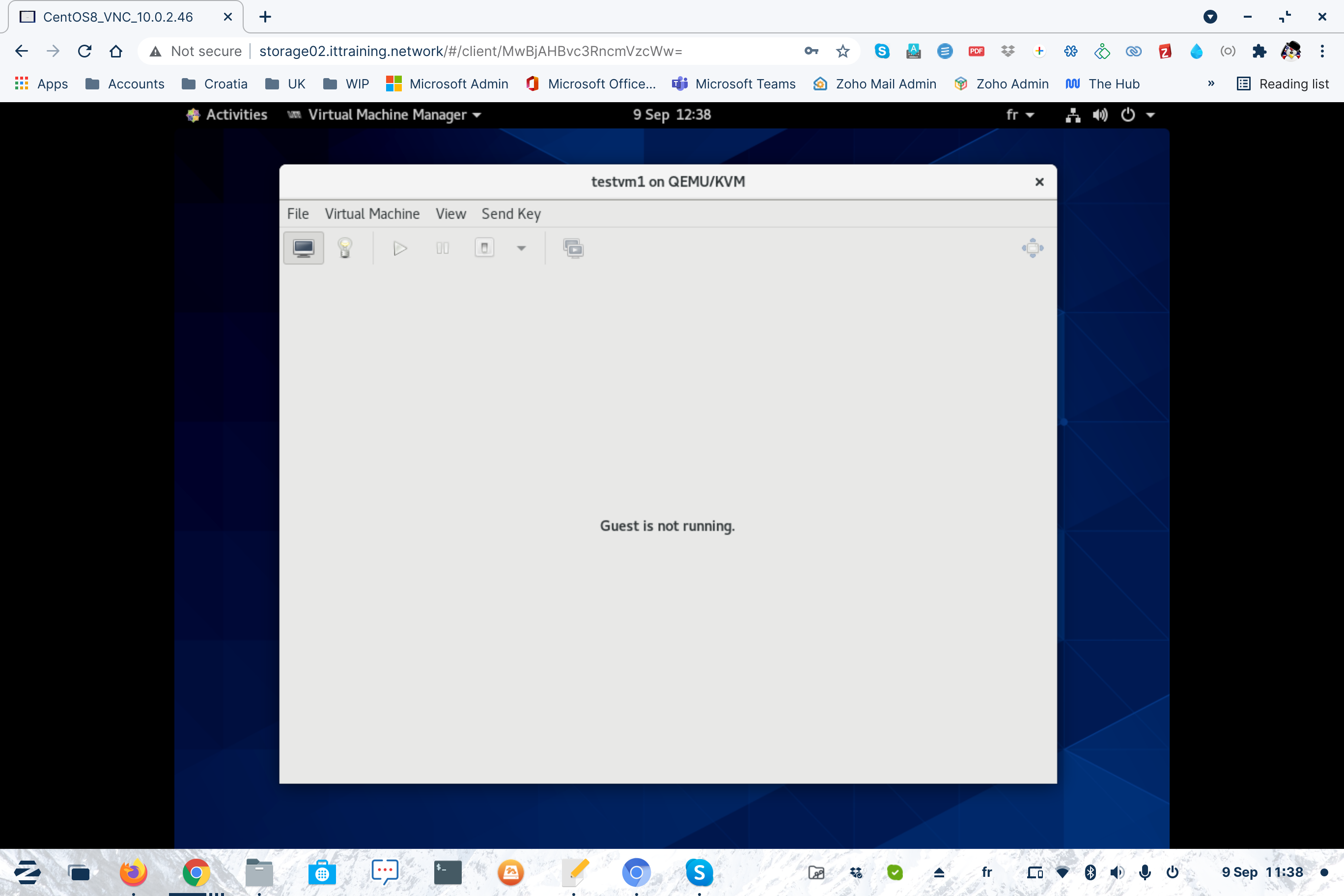Bookmark this page with star icon
Viewport: 1344px width, 896px height.
coord(843,51)
